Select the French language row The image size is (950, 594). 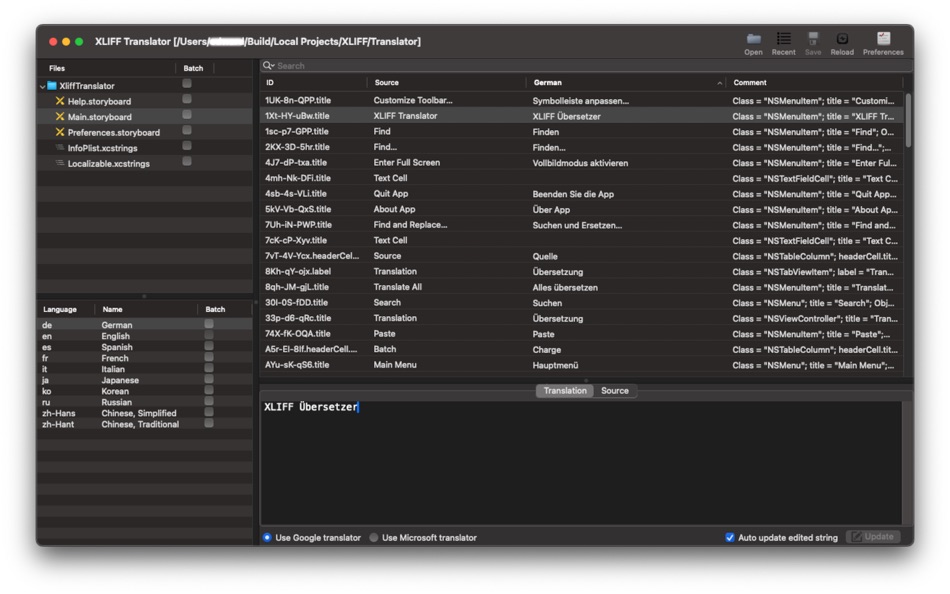point(144,358)
